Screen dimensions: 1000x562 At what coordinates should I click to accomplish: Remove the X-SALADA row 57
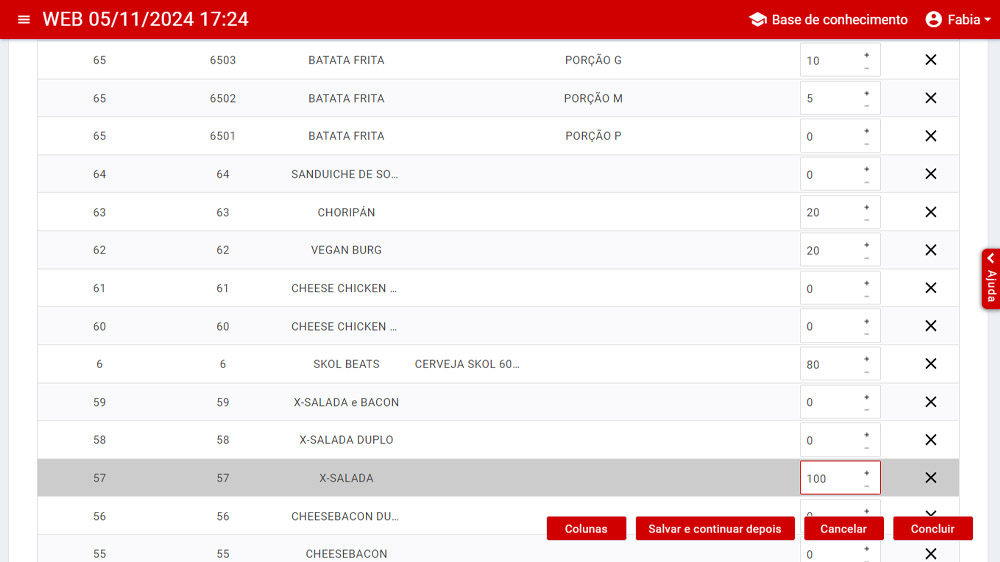[x=930, y=478]
